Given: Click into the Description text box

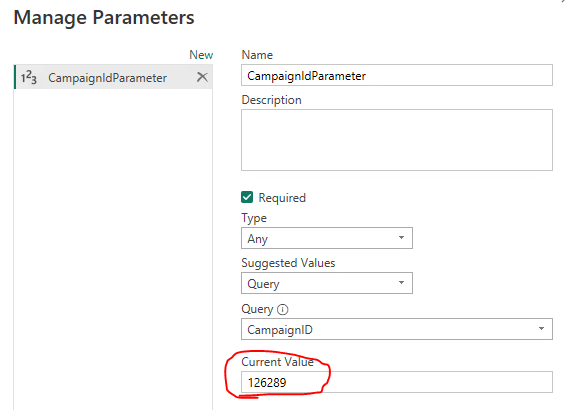Looking at the screenshot, I should click(397, 140).
